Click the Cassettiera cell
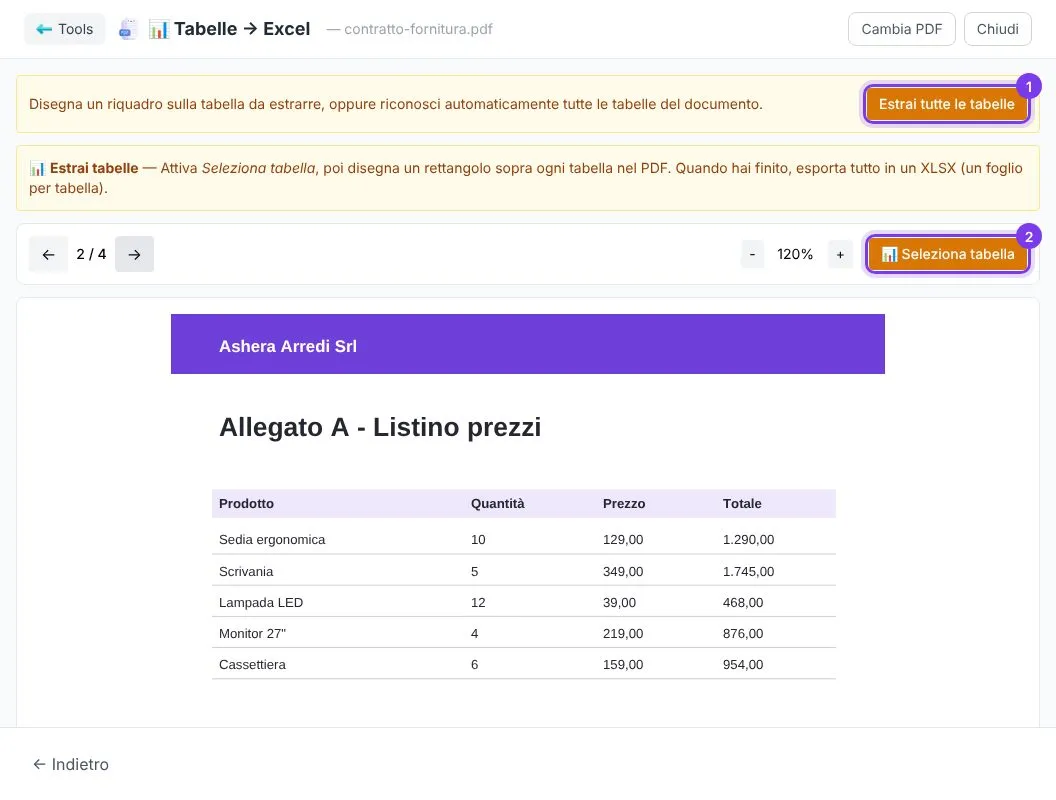Image resolution: width=1056 pixels, height=800 pixels. (x=253, y=665)
